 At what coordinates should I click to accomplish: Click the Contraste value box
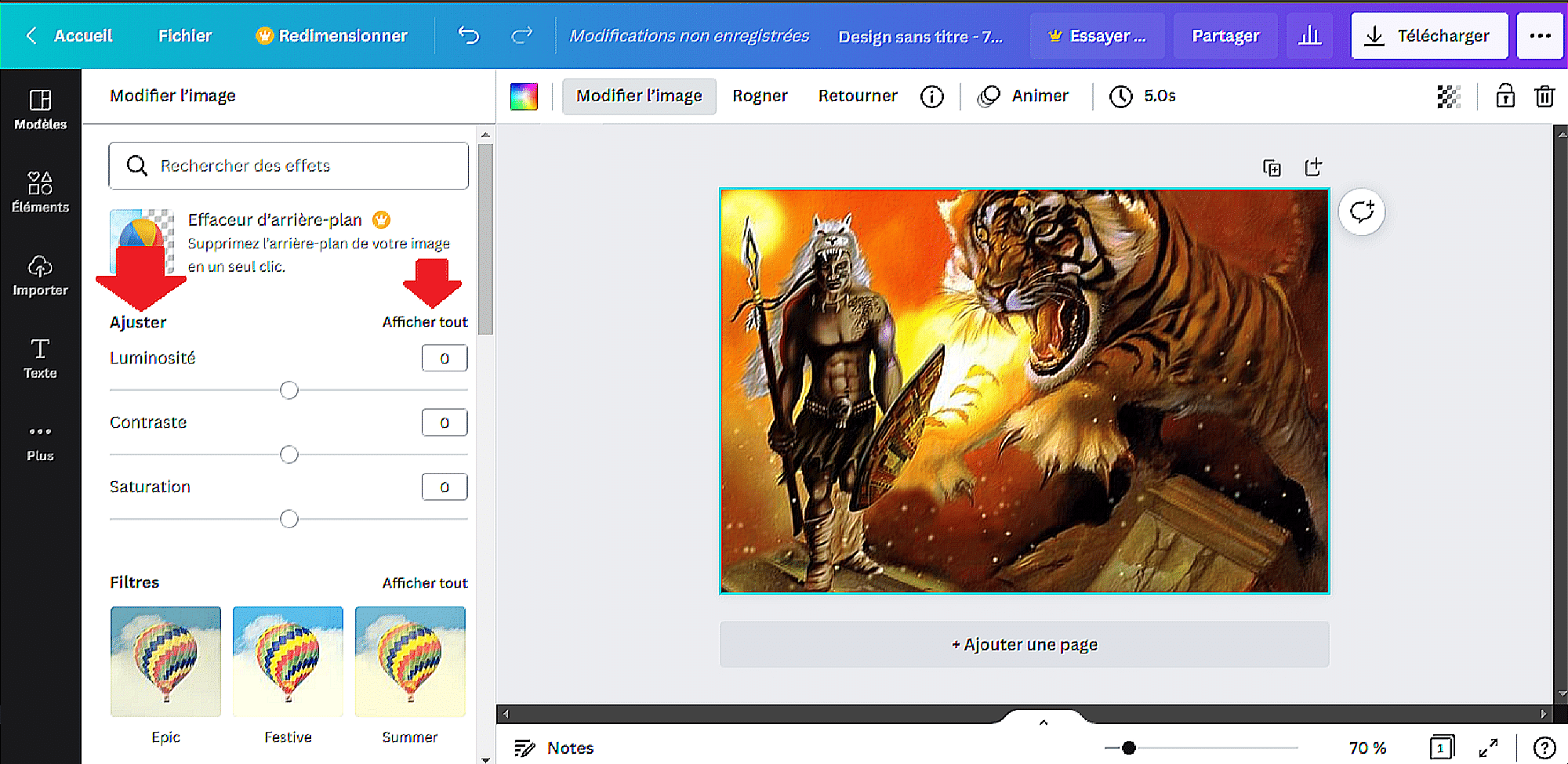[x=445, y=422]
